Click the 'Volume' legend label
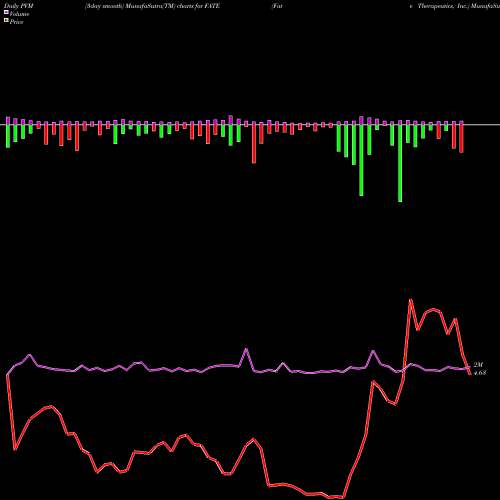 tap(19, 14)
